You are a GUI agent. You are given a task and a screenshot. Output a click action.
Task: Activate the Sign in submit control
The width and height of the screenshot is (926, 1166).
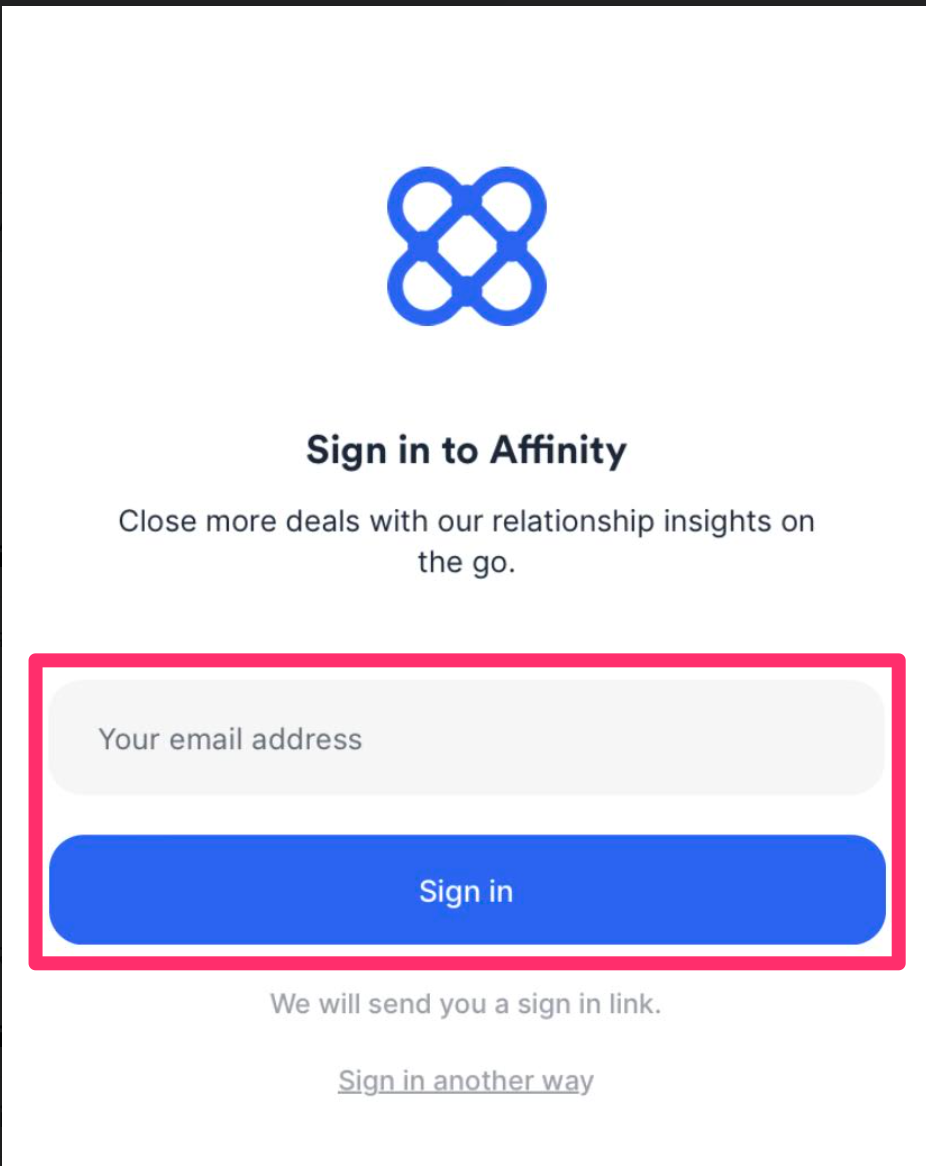466,890
